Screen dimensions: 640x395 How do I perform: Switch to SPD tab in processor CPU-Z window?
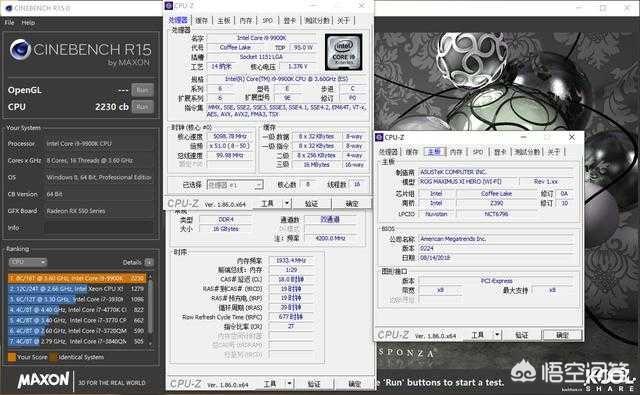[x=267, y=20]
